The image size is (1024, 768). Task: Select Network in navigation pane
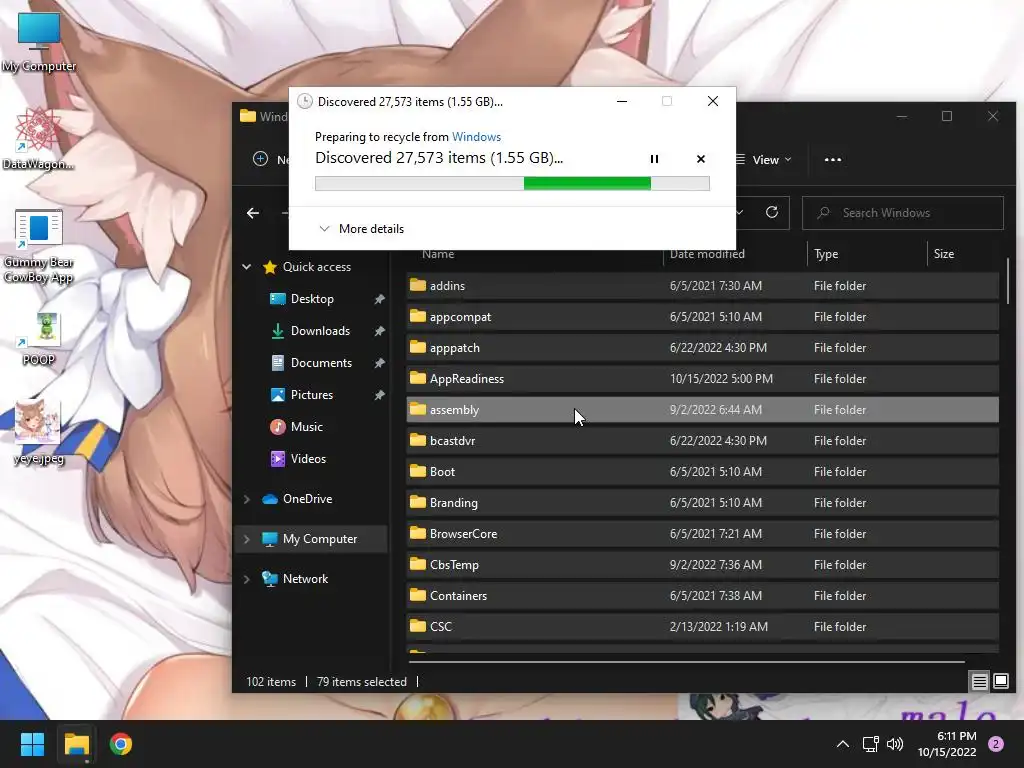click(x=305, y=579)
